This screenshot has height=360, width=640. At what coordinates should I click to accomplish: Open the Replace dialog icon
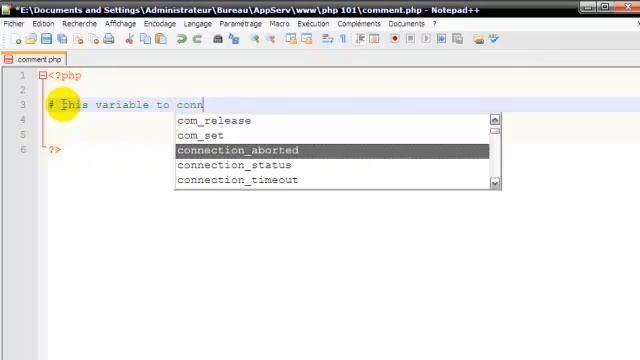click(234, 39)
